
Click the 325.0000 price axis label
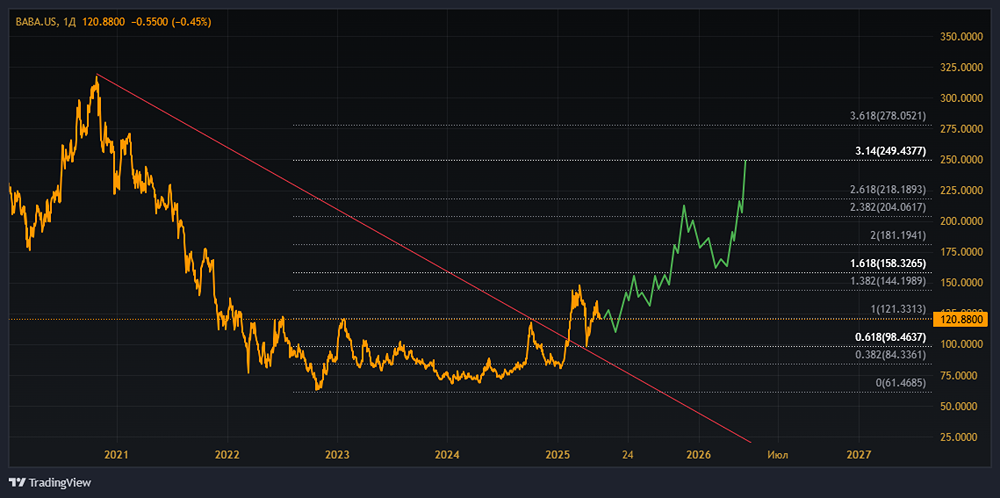click(x=963, y=68)
